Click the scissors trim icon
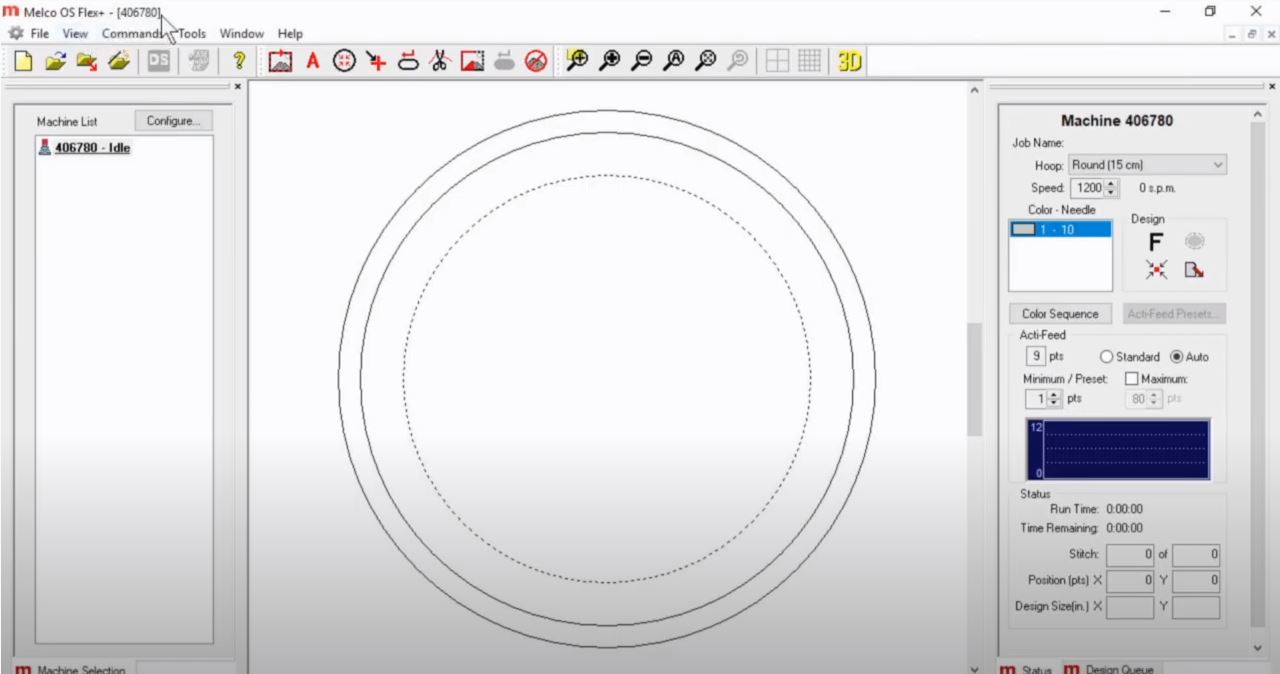This screenshot has width=1280, height=674. [439, 61]
